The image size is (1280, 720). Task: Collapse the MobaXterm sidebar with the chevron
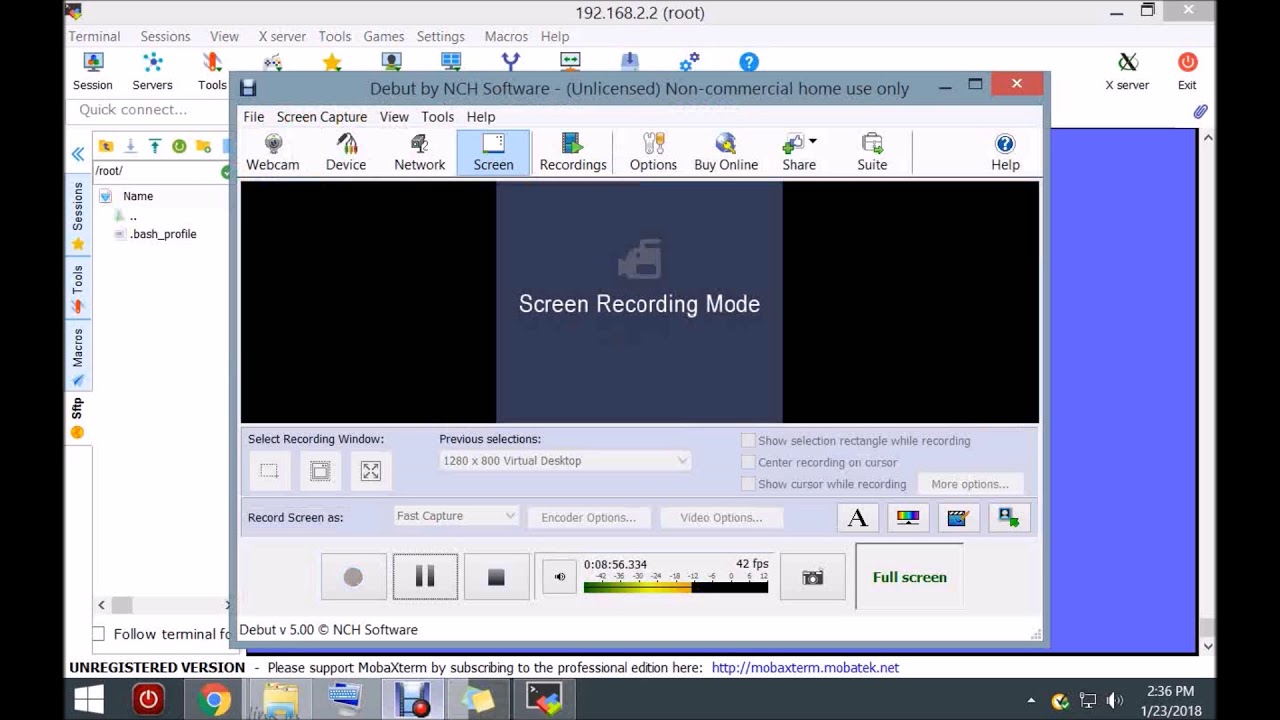tap(77, 154)
